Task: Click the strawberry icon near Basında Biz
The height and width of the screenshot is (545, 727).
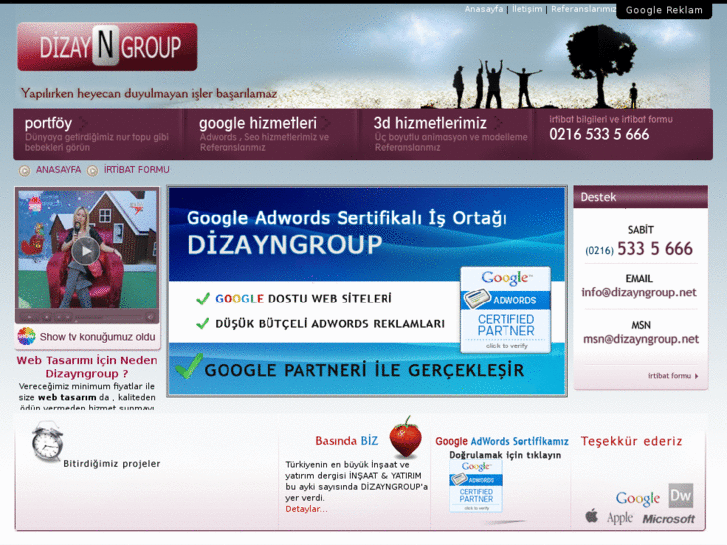Action: [406, 436]
